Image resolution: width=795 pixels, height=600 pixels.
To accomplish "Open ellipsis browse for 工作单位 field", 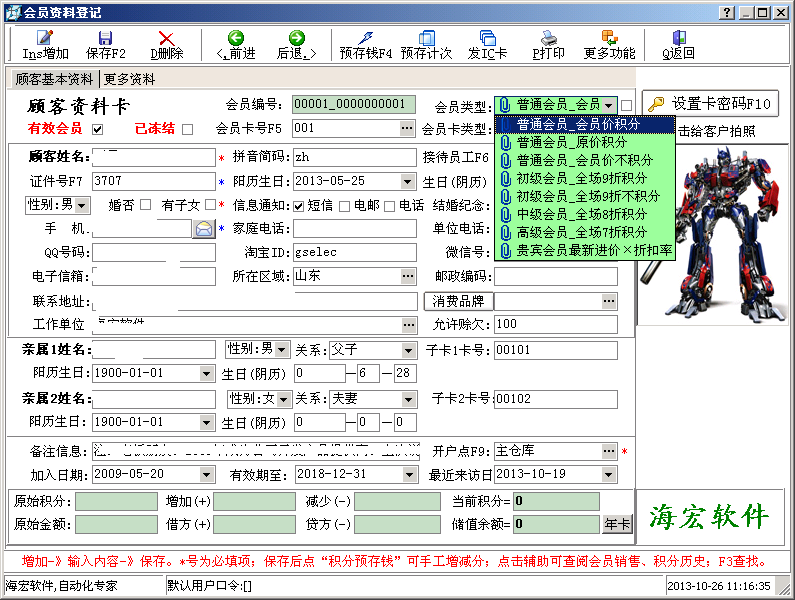I will [409, 325].
